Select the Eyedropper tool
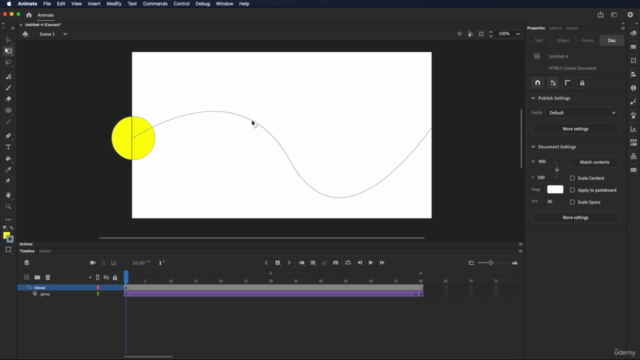Screen dimensions: 640x360 (x=8, y=170)
